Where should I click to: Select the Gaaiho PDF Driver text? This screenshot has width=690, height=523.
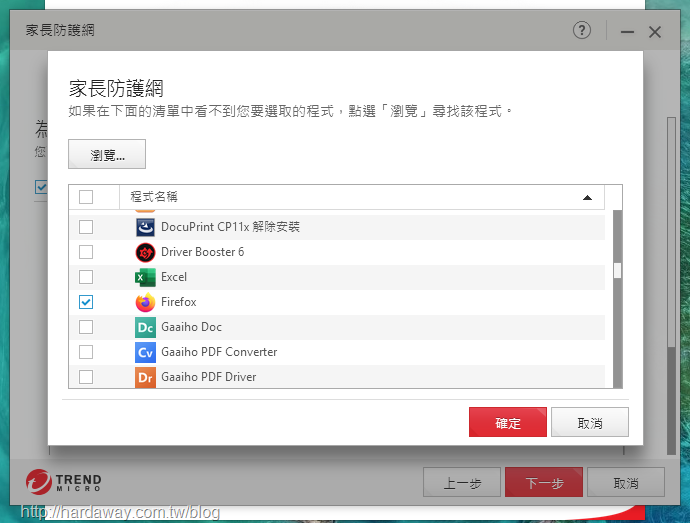point(209,377)
